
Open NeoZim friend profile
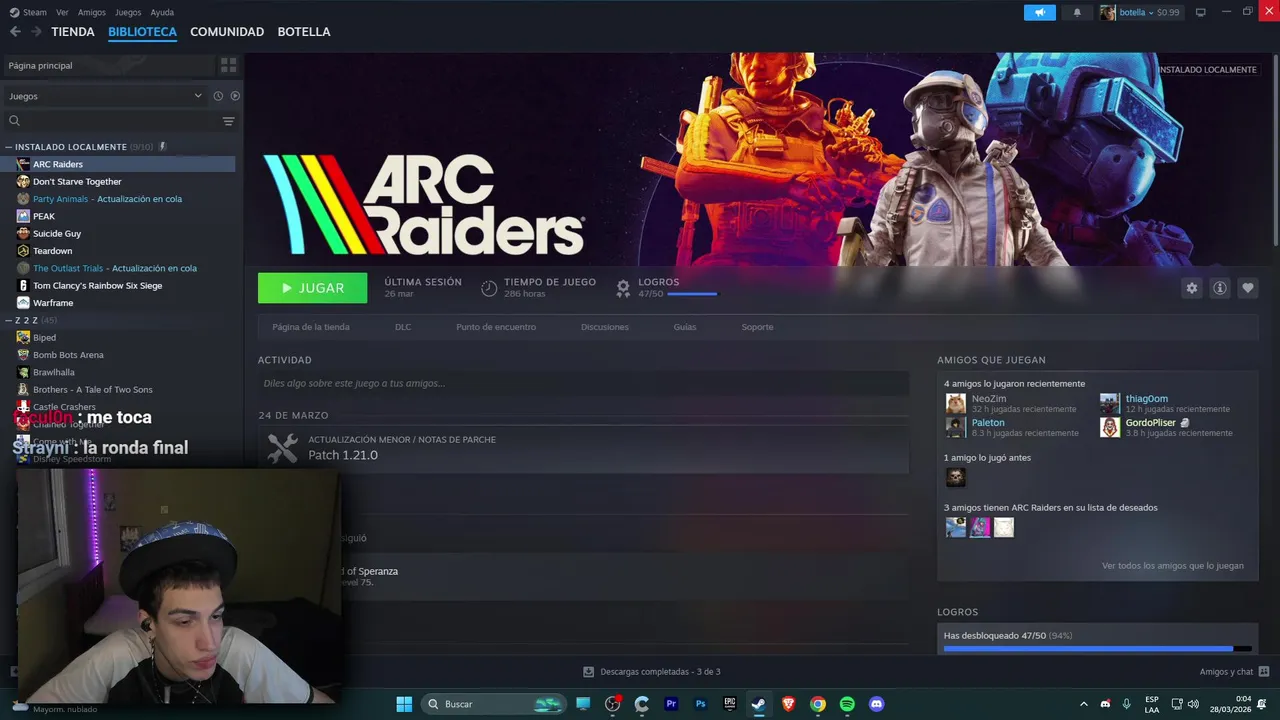tap(989, 399)
